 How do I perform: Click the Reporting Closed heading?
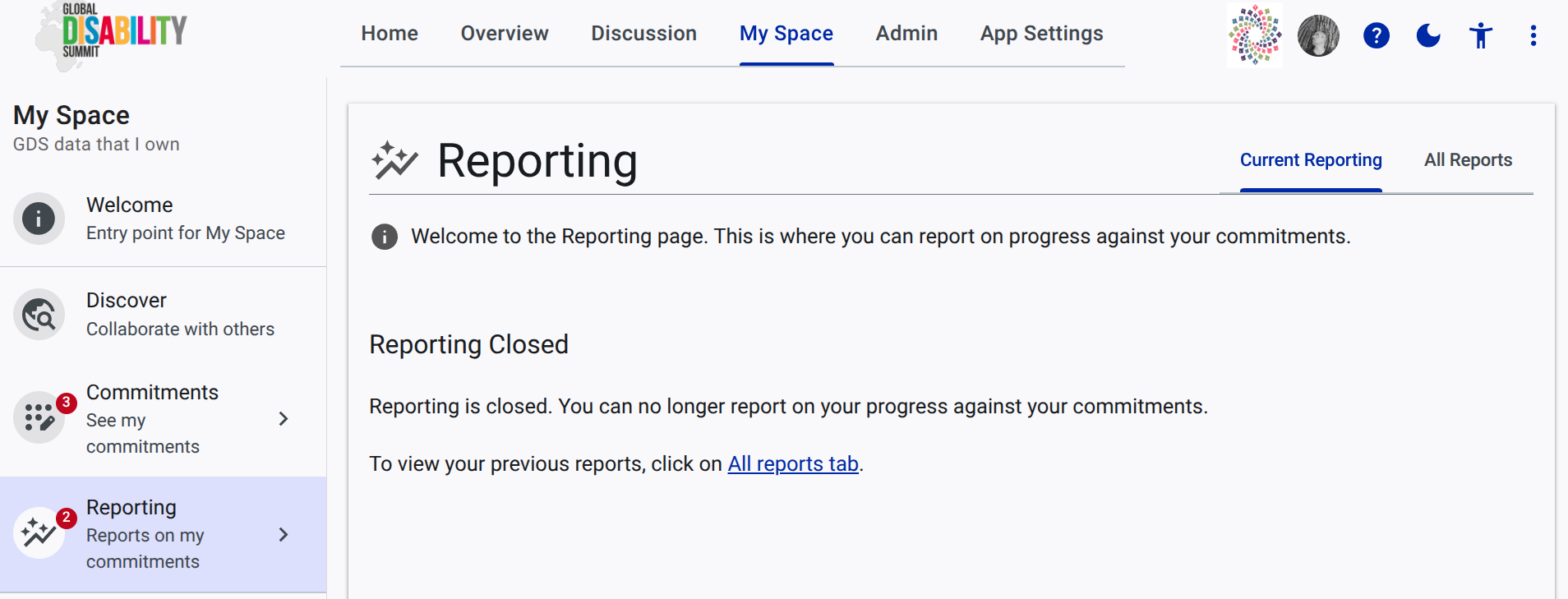468,344
